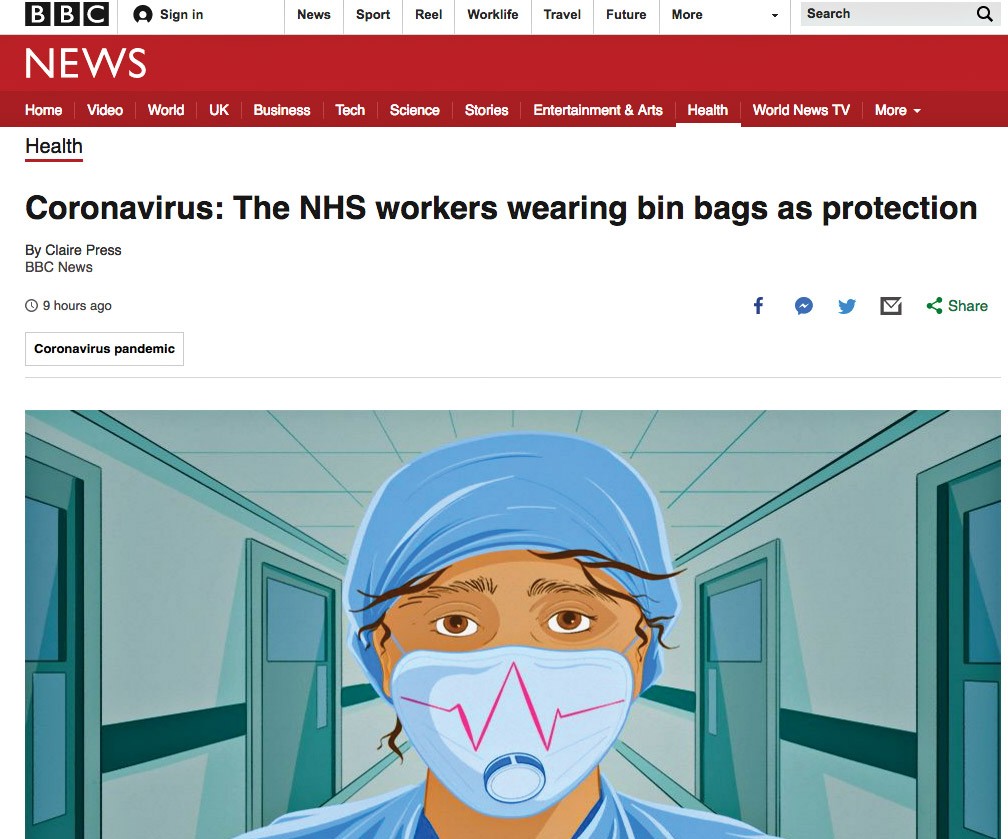This screenshot has height=839, width=1008.
Task: Open the Health tab in navigation
Action: 708,110
